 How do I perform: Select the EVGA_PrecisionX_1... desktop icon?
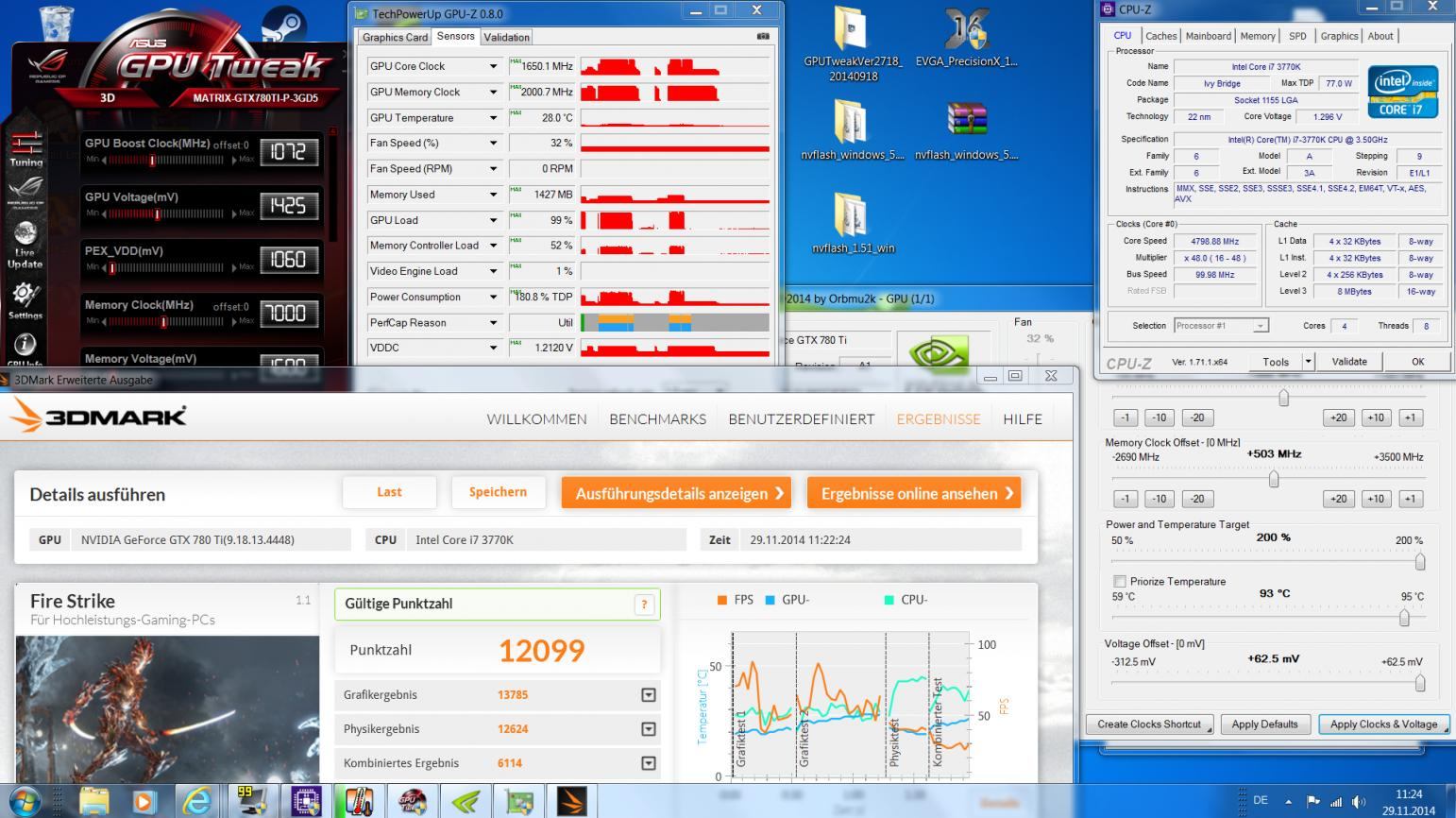pyautogui.click(x=967, y=40)
